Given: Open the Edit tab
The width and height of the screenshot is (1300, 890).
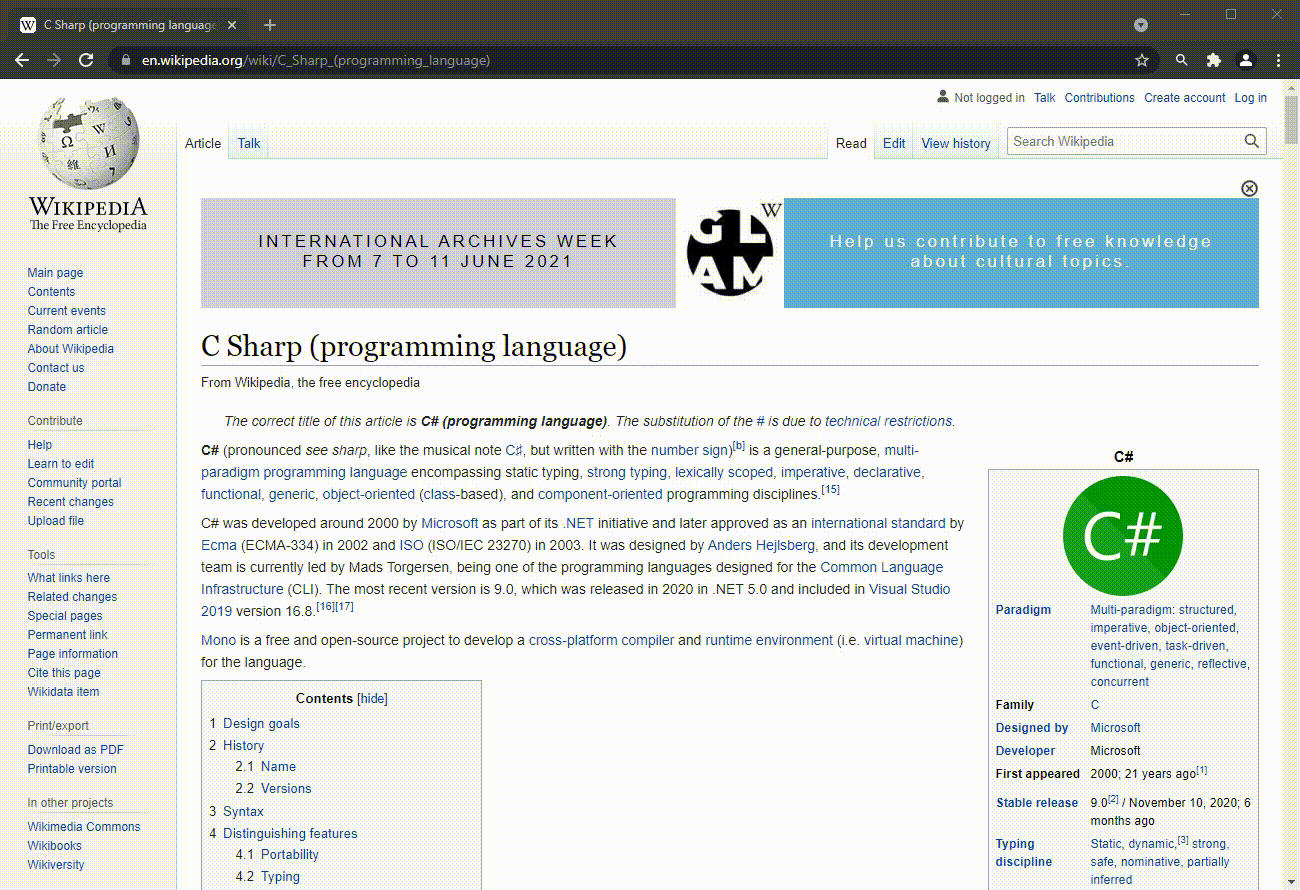Looking at the screenshot, I should coord(894,143).
